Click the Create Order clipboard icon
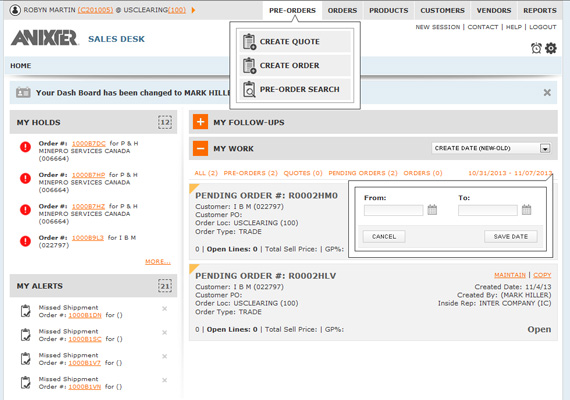The width and height of the screenshot is (570, 400). (249, 65)
